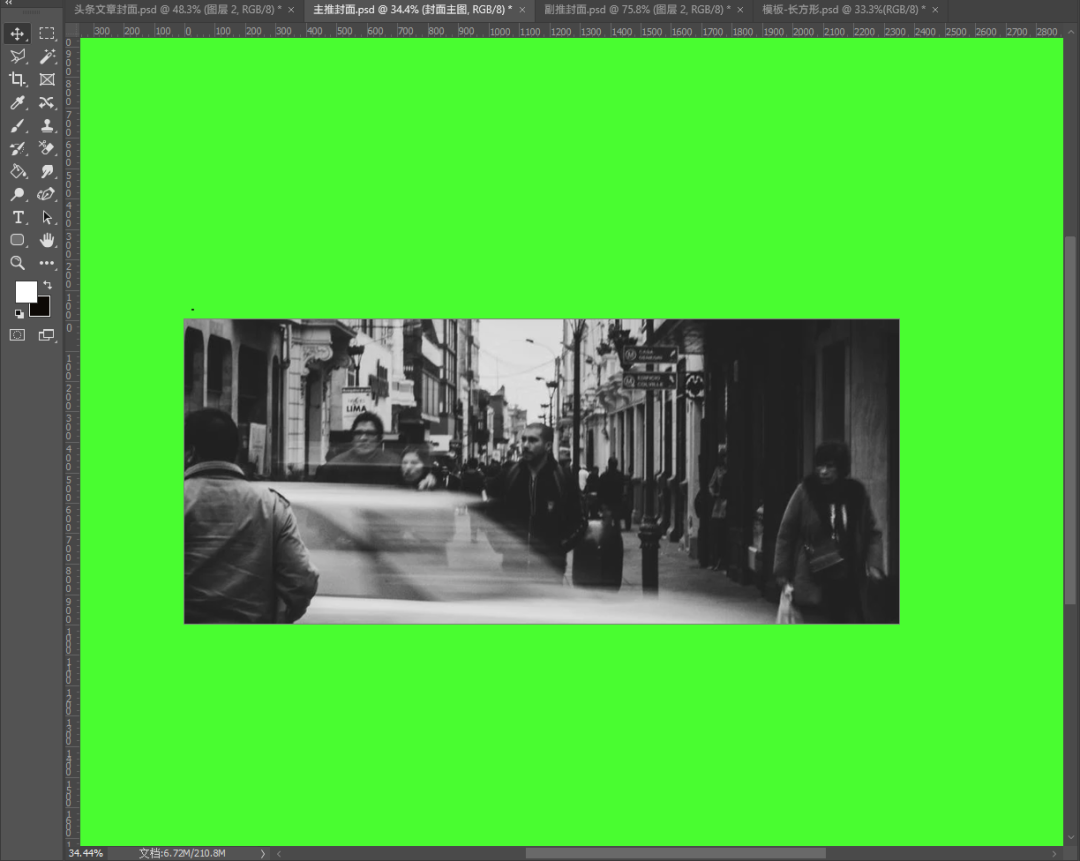Select the Move tool
1080x861 pixels.
[x=17, y=33]
